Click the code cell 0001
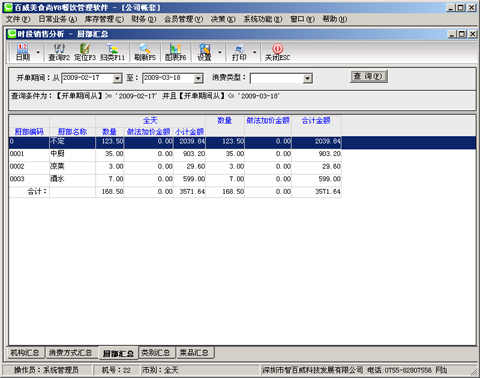The width and height of the screenshot is (480, 378). pyautogui.click(x=29, y=154)
